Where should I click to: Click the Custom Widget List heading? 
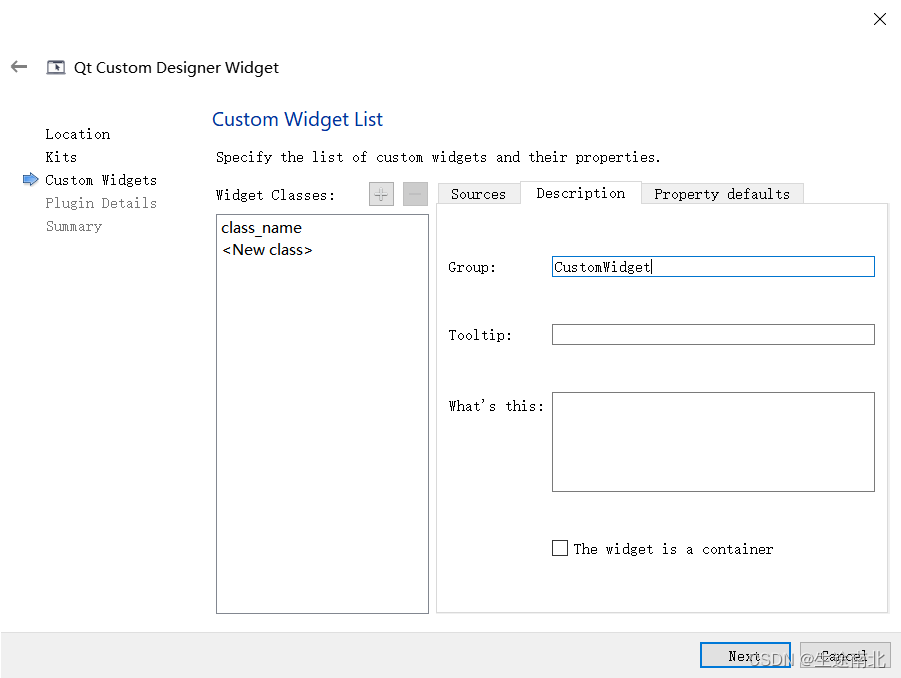click(297, 119)
